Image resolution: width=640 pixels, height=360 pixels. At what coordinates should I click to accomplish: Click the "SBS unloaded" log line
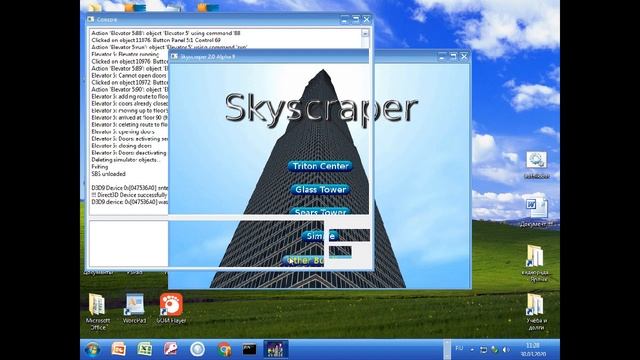pos(108,174)
